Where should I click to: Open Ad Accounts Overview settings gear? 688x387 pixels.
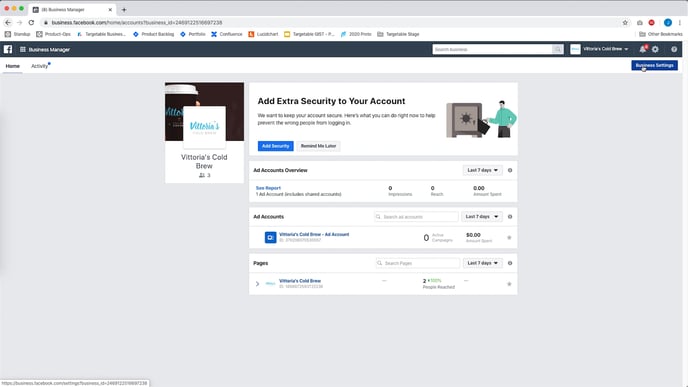click(x=510, y=170)
